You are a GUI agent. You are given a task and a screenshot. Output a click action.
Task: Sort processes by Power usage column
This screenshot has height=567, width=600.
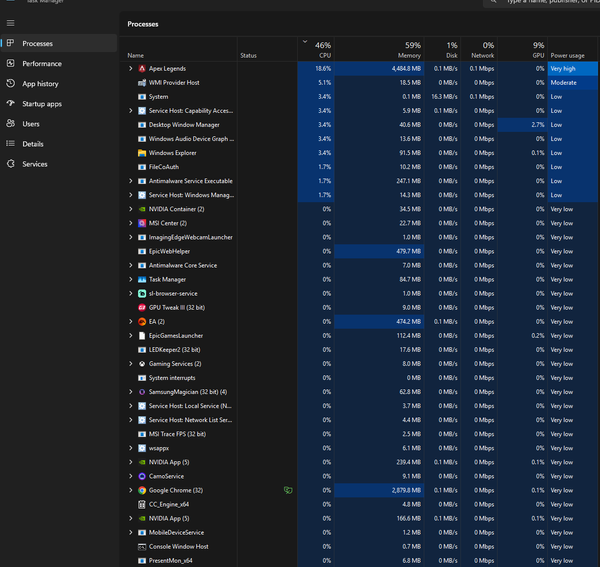click(x=568, y=55)
